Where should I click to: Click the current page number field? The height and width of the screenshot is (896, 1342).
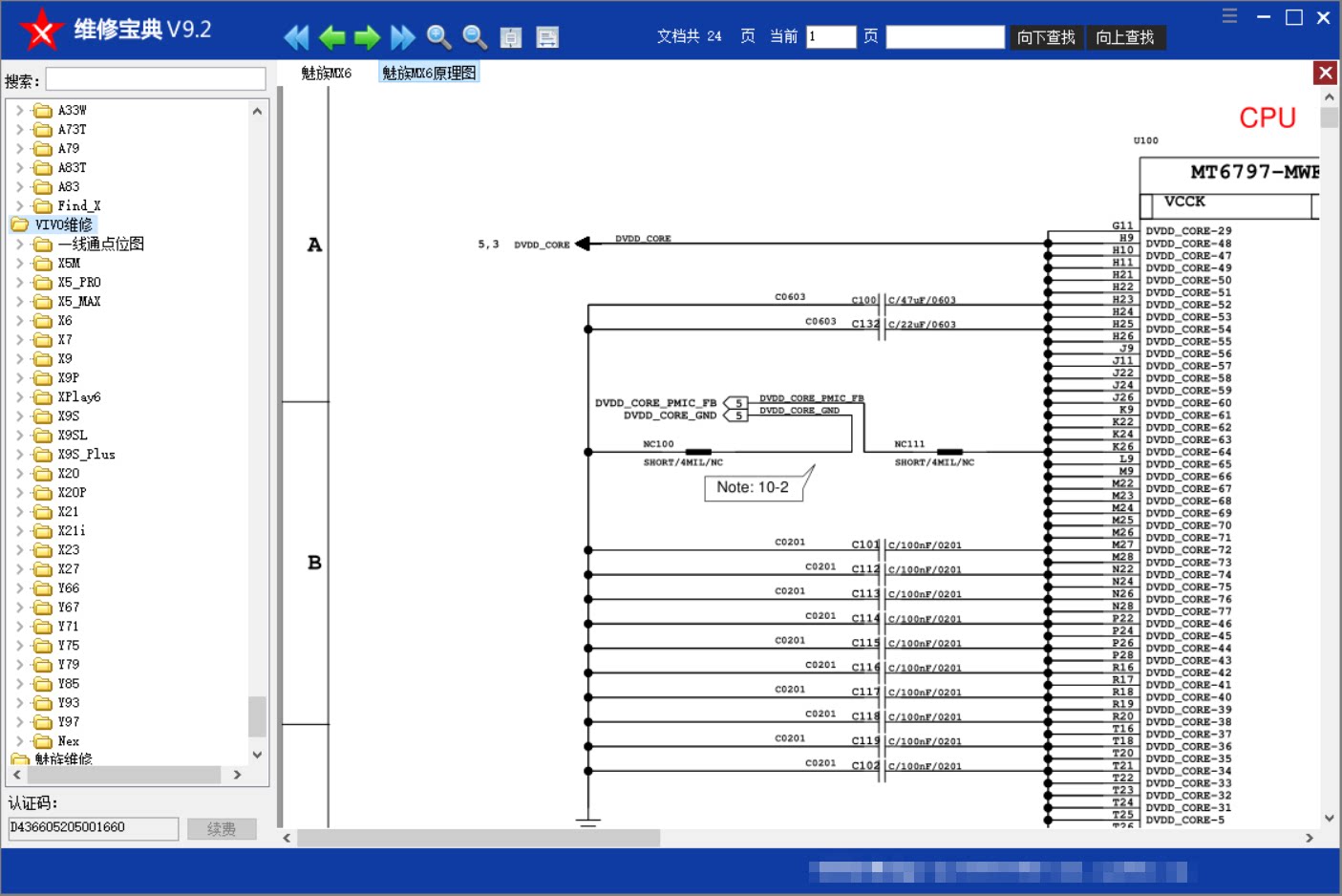tap(831, 37)
